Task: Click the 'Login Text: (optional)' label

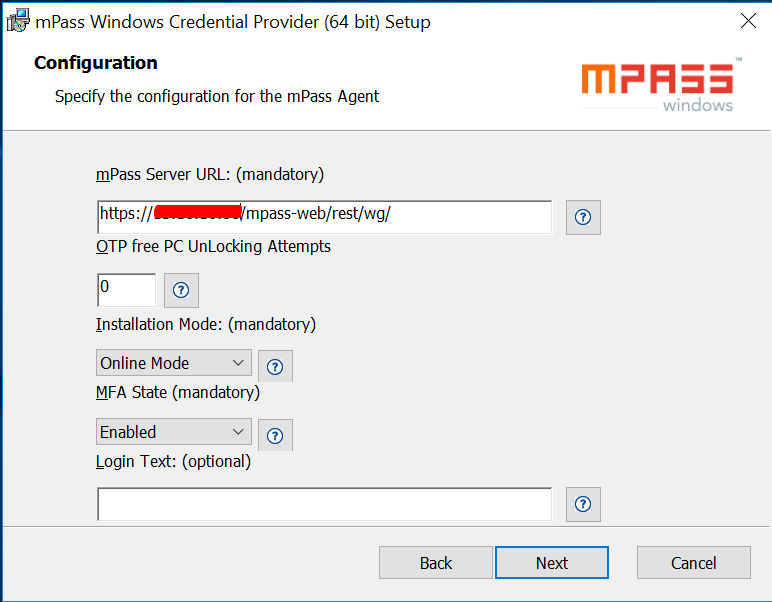Action: pos(173,461)
